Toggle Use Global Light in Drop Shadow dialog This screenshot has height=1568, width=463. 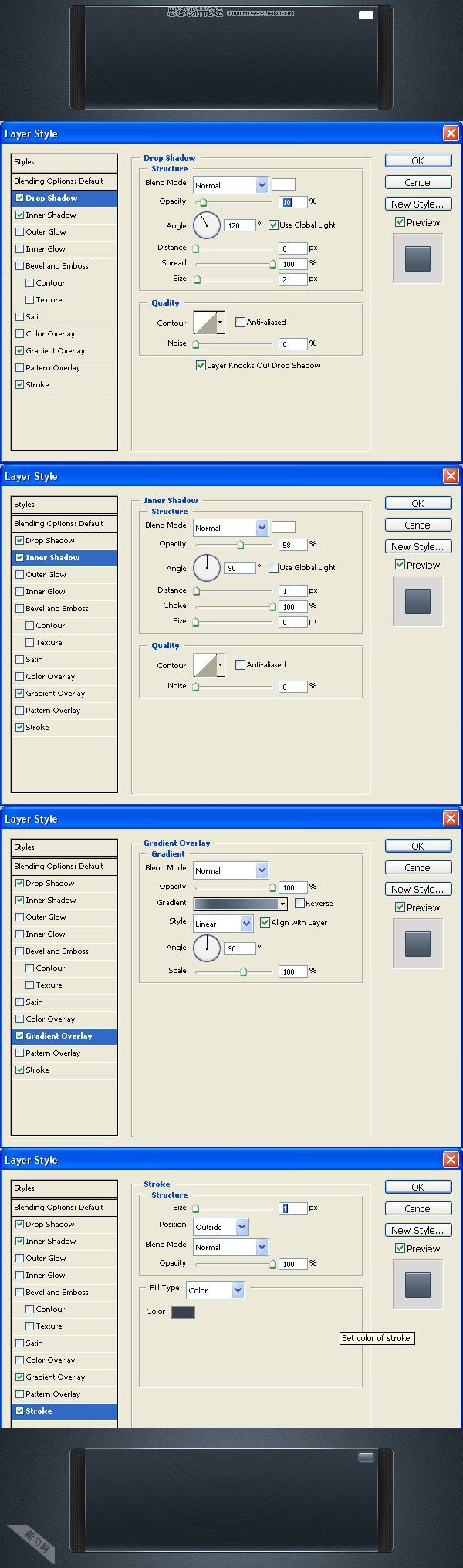point(273,225)
